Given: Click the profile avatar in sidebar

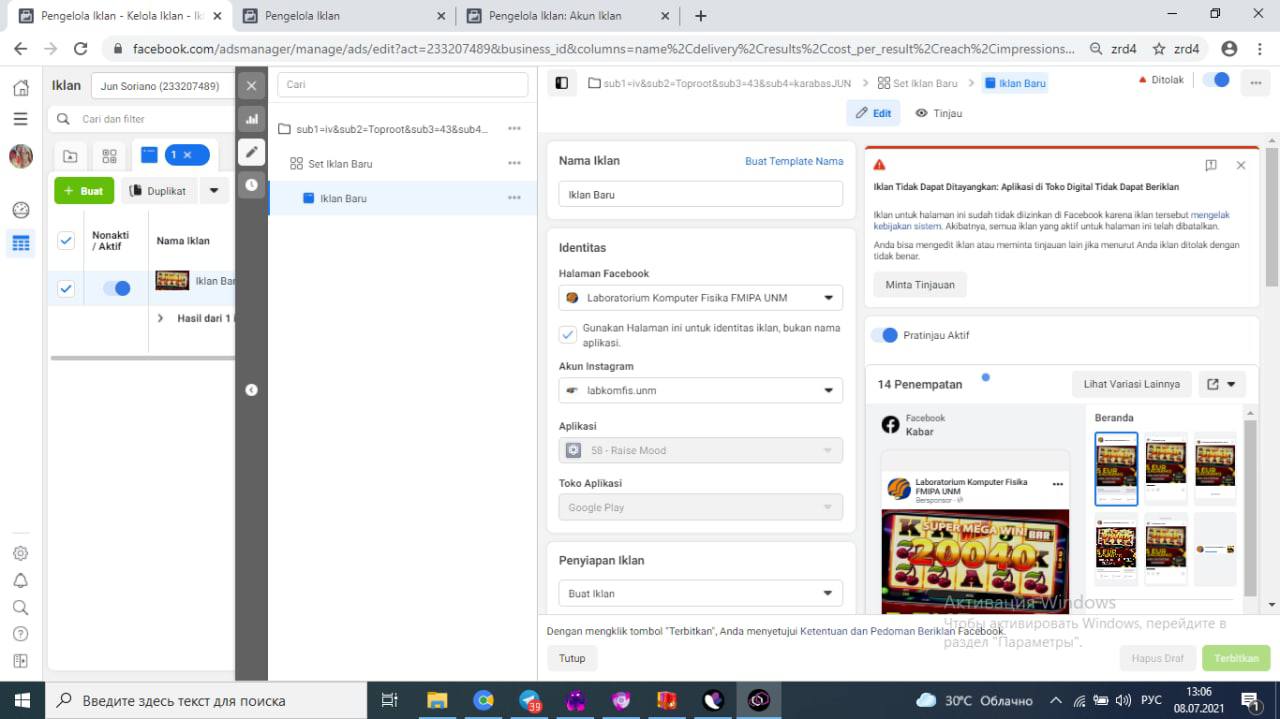Looking at the screenshot, I should click(21, 156).
